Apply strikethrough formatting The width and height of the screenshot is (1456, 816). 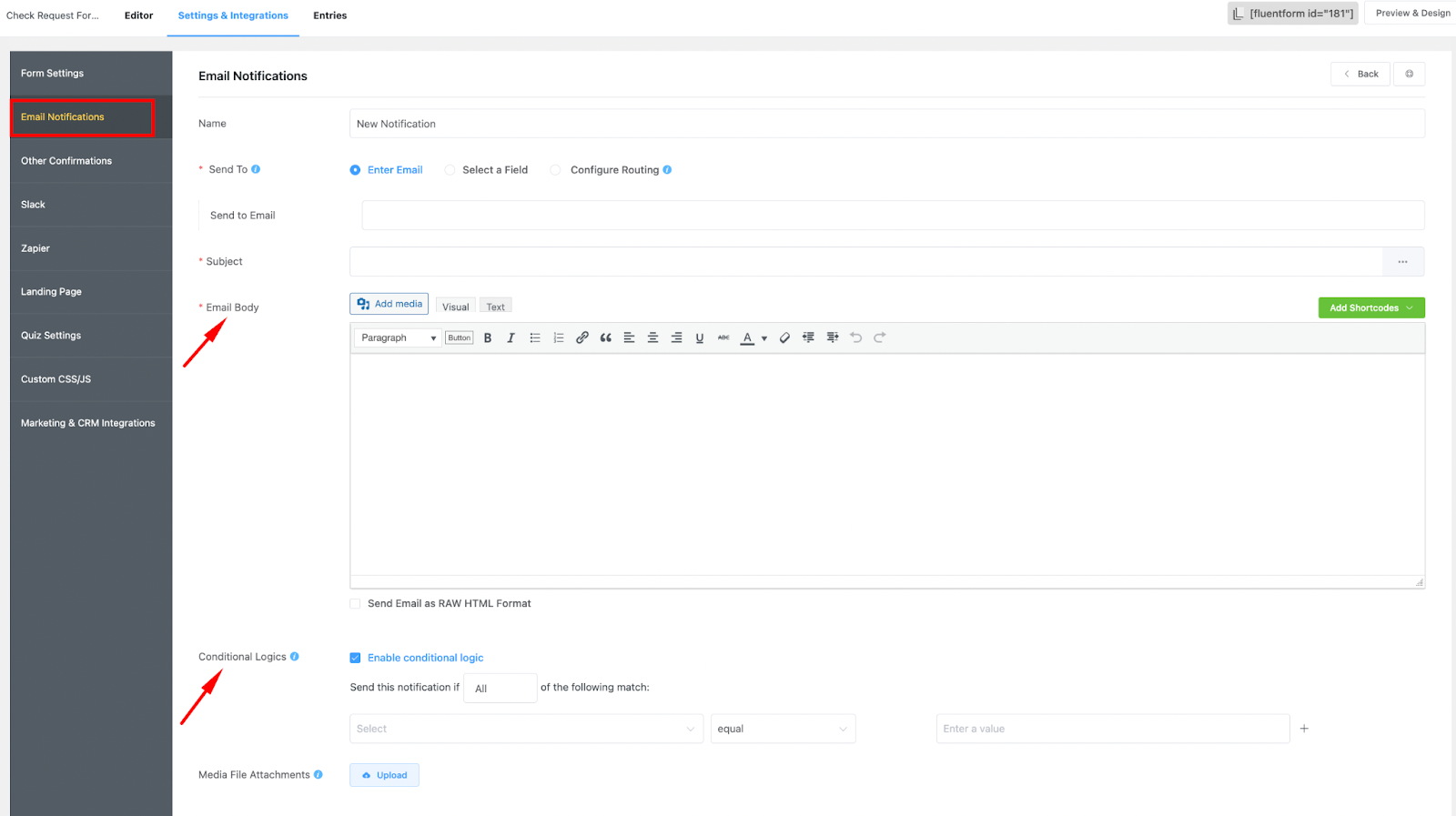pos(723,337)
